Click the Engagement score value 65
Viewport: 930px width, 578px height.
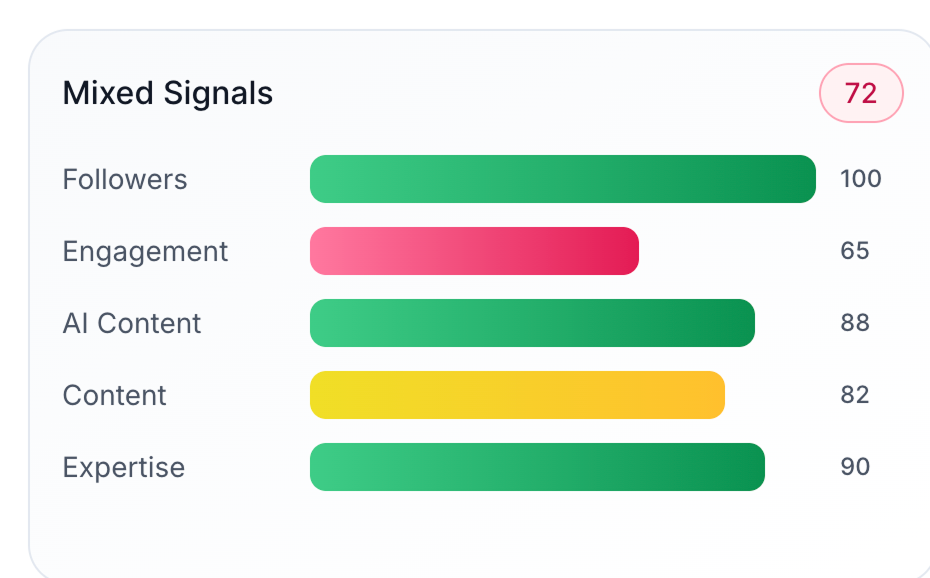coord(855,251)
